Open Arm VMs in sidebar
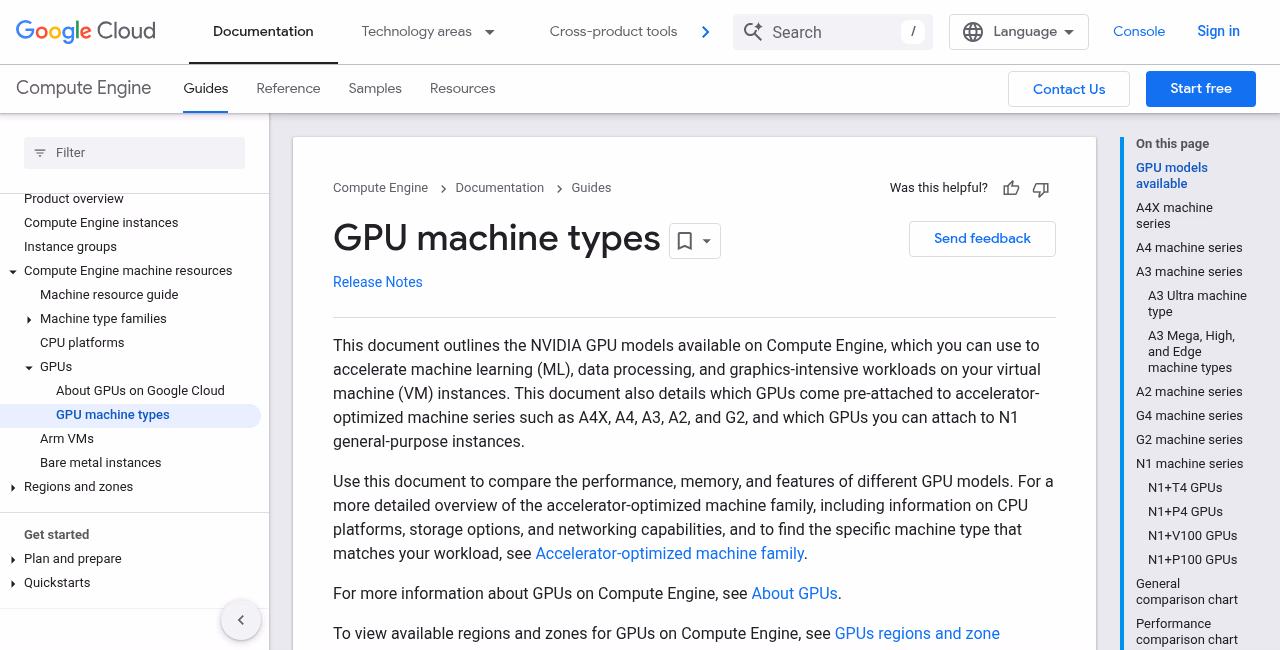Image resolution: width=1280 pixels, height=650 pixels. tap(67, 439)
